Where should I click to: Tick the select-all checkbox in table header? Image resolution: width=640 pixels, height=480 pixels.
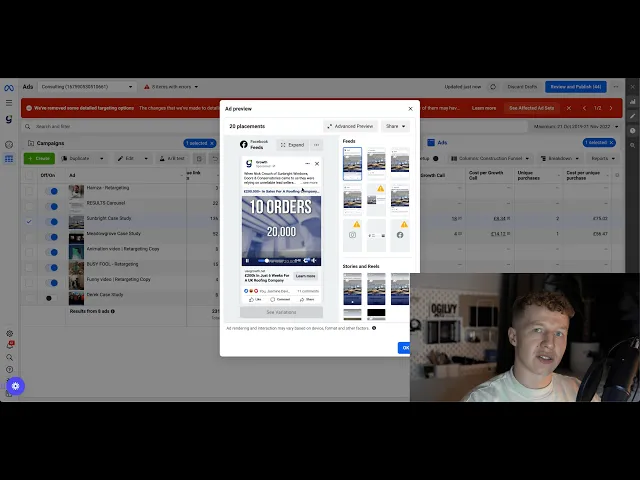29,176
